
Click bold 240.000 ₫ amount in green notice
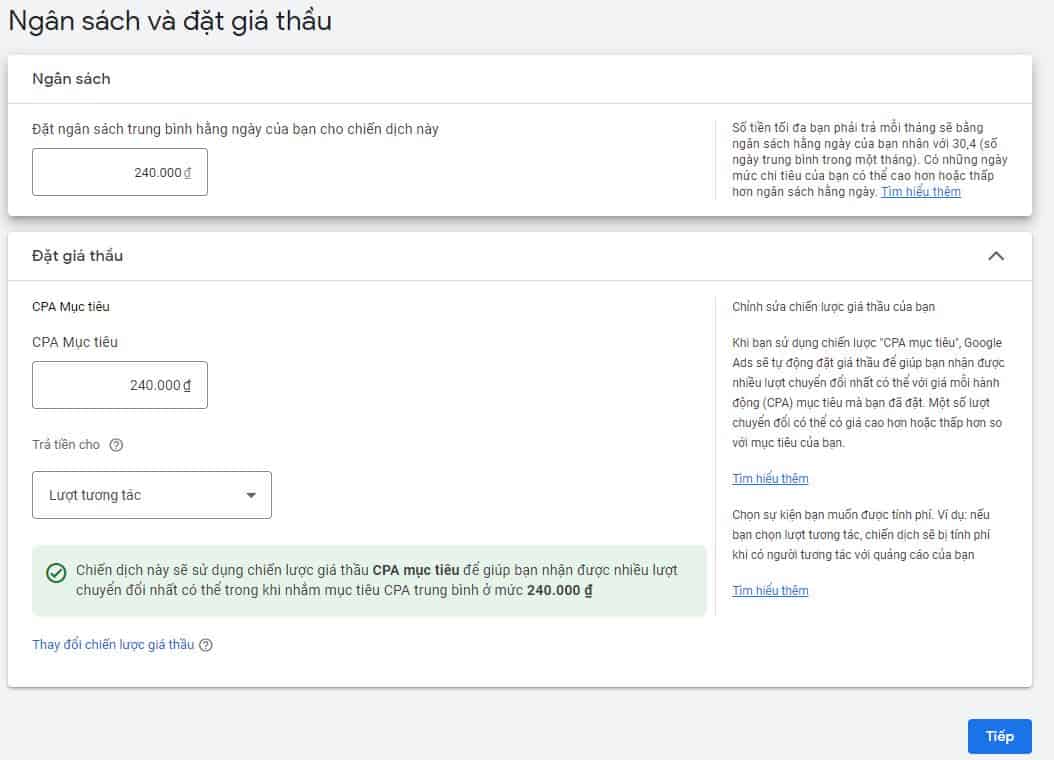click(x=559, y=590)
